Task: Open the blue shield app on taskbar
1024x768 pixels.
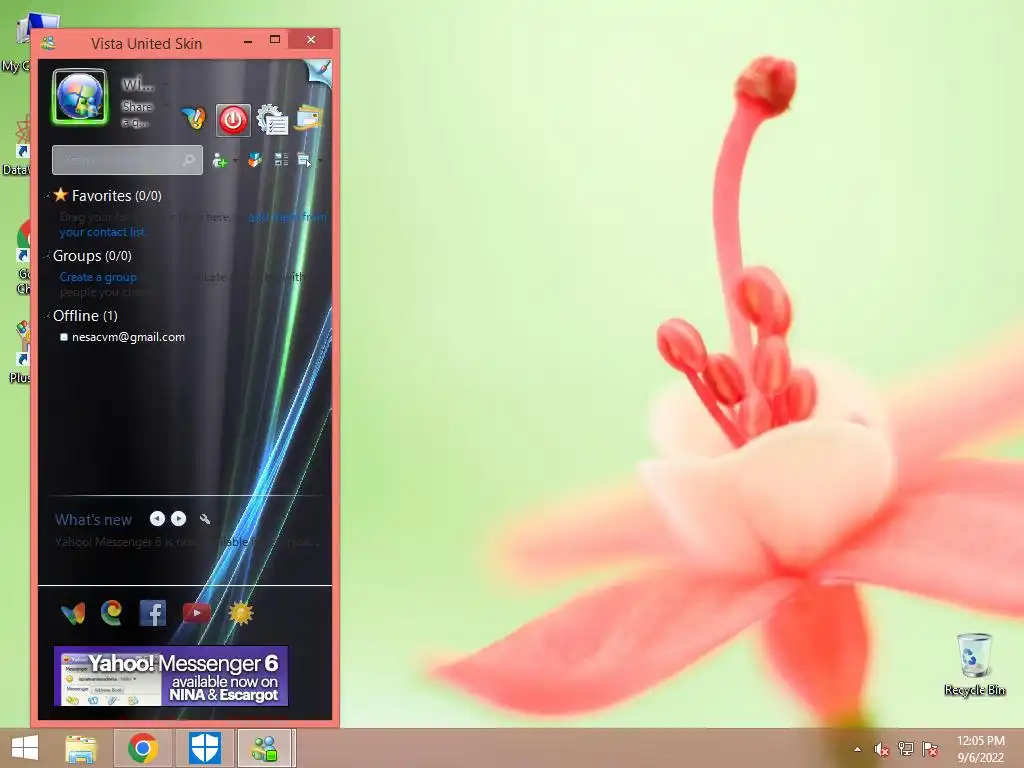Action: point(204,748)
